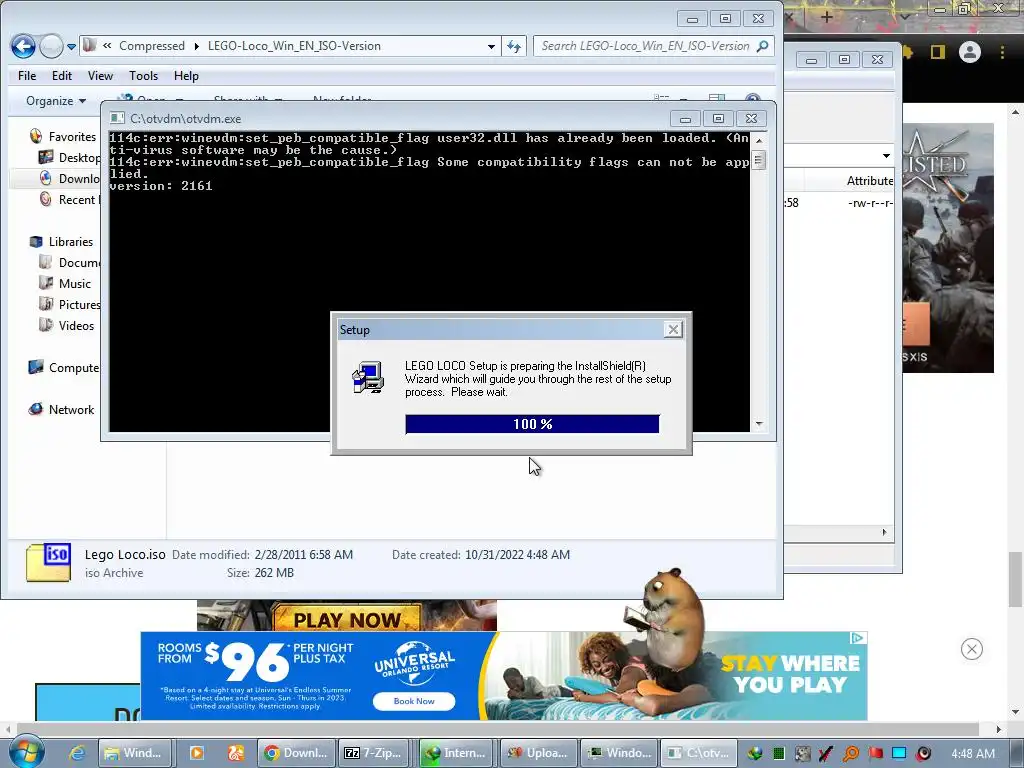Image resolution: width=1024 pixels, height=768 pixels.
Task: Click the red flag tray icon
Action: coord(875,753)
